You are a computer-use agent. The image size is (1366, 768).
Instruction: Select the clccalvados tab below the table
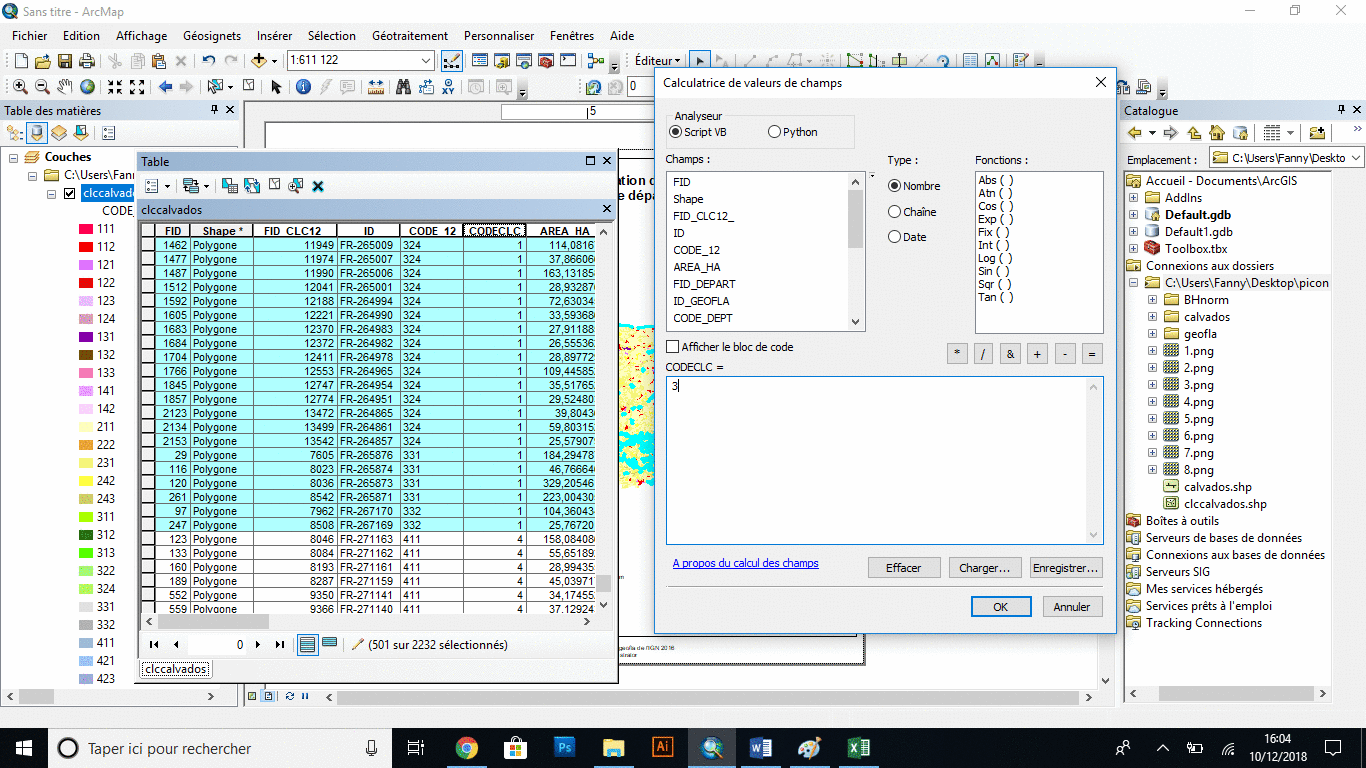(x=176, y=669)
